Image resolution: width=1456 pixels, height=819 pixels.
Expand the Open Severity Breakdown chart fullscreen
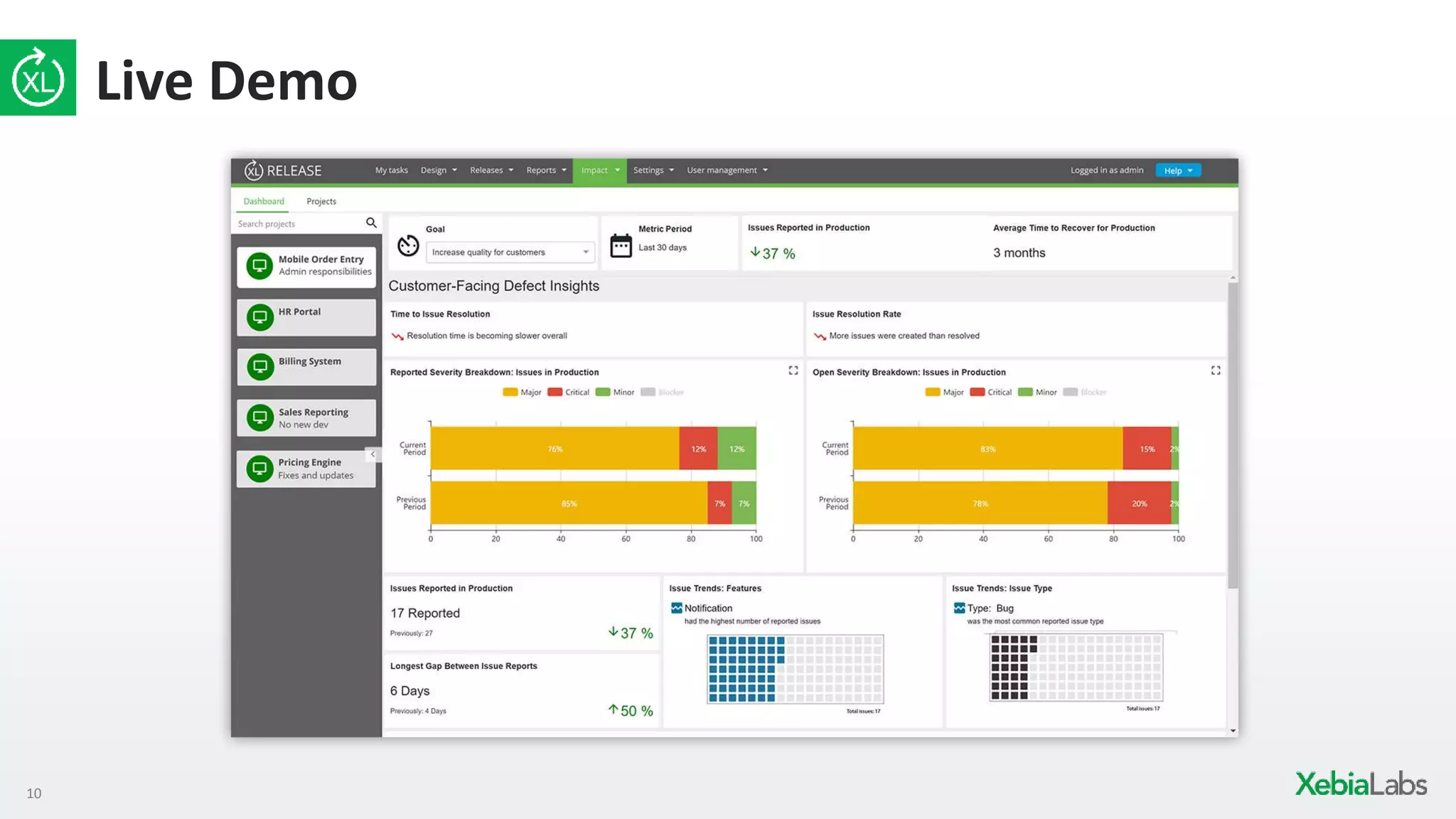click(x=1216, y=370)
